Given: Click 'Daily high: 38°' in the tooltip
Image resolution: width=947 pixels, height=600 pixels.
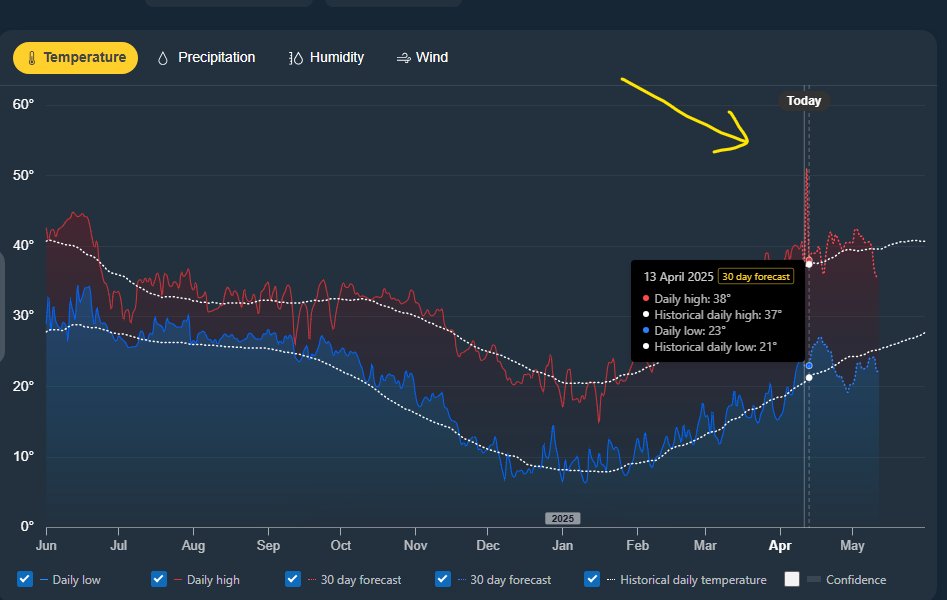Looking at the screenshot, I should [x=692, y=298].
